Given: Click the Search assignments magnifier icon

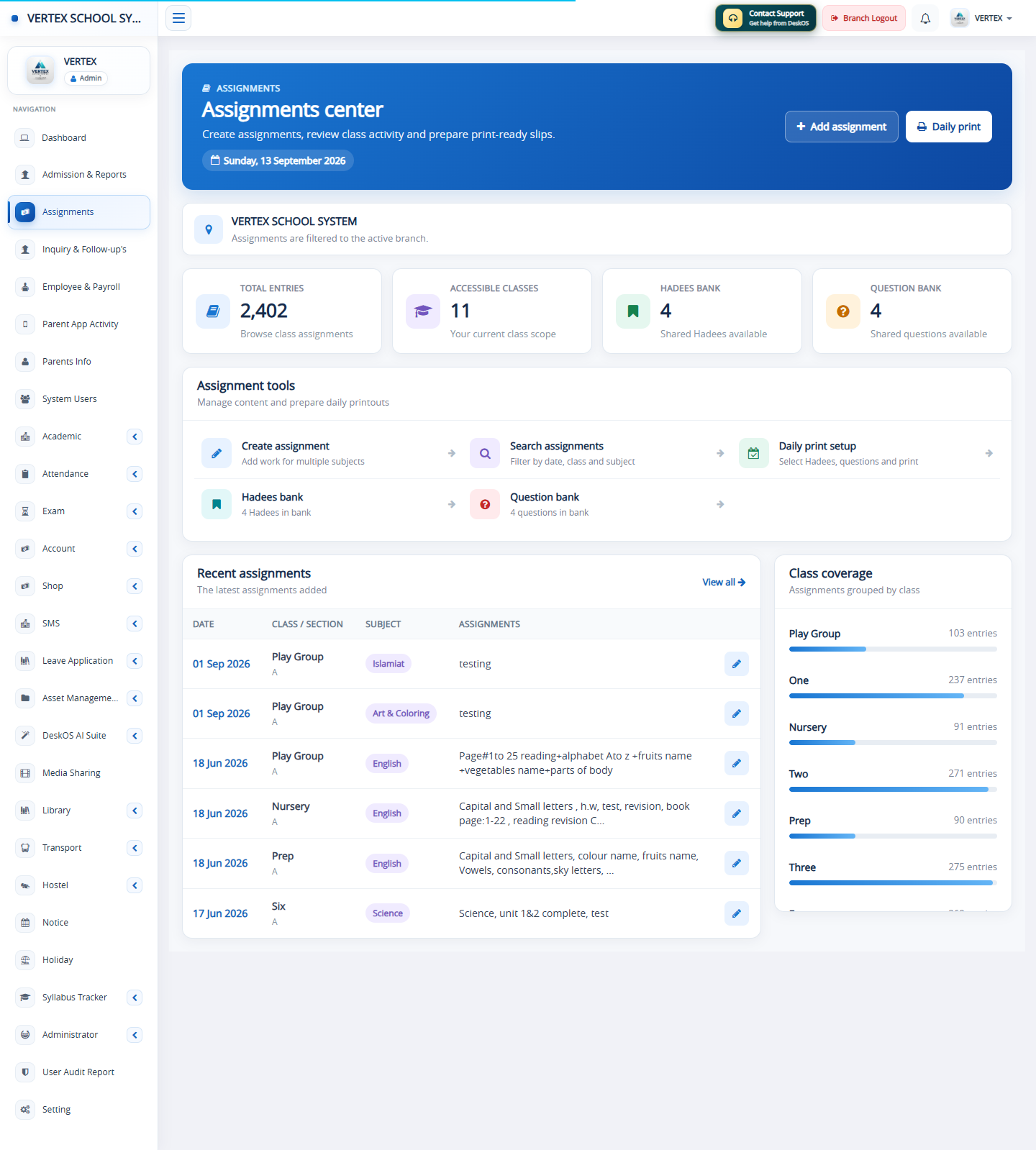Looking at the screenshot, I should (x=485, y=453).
